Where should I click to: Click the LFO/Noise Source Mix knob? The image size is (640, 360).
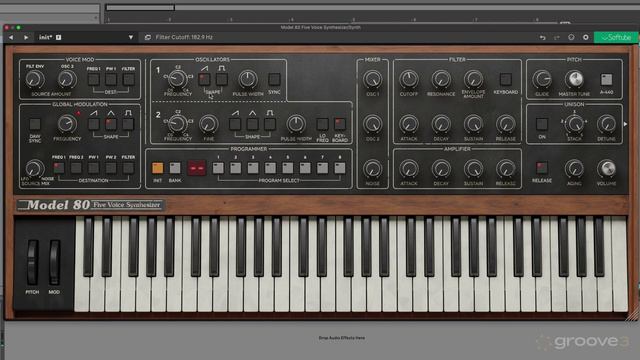(35, 168)
